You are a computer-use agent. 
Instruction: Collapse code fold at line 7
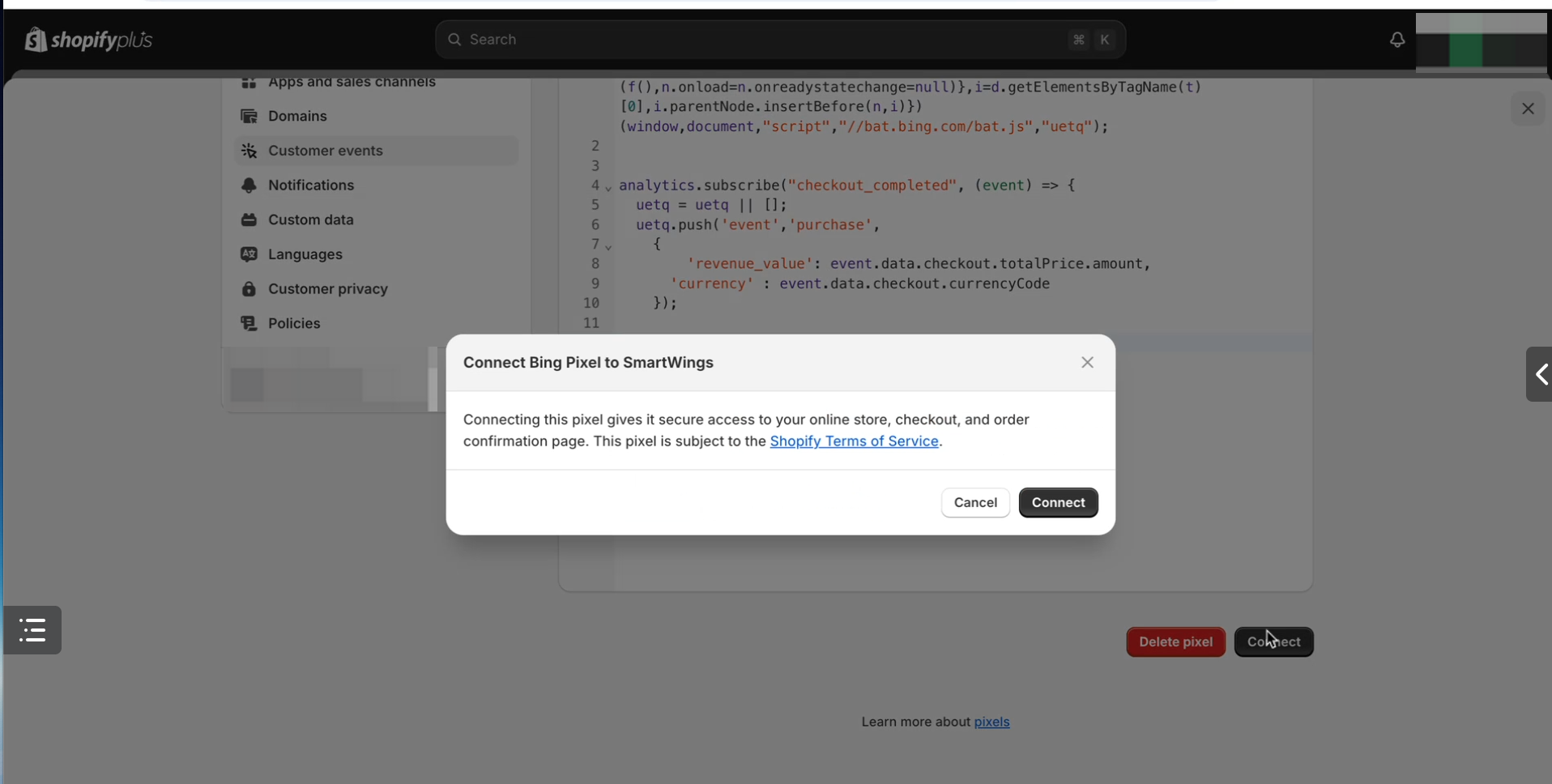click(608, 247)
